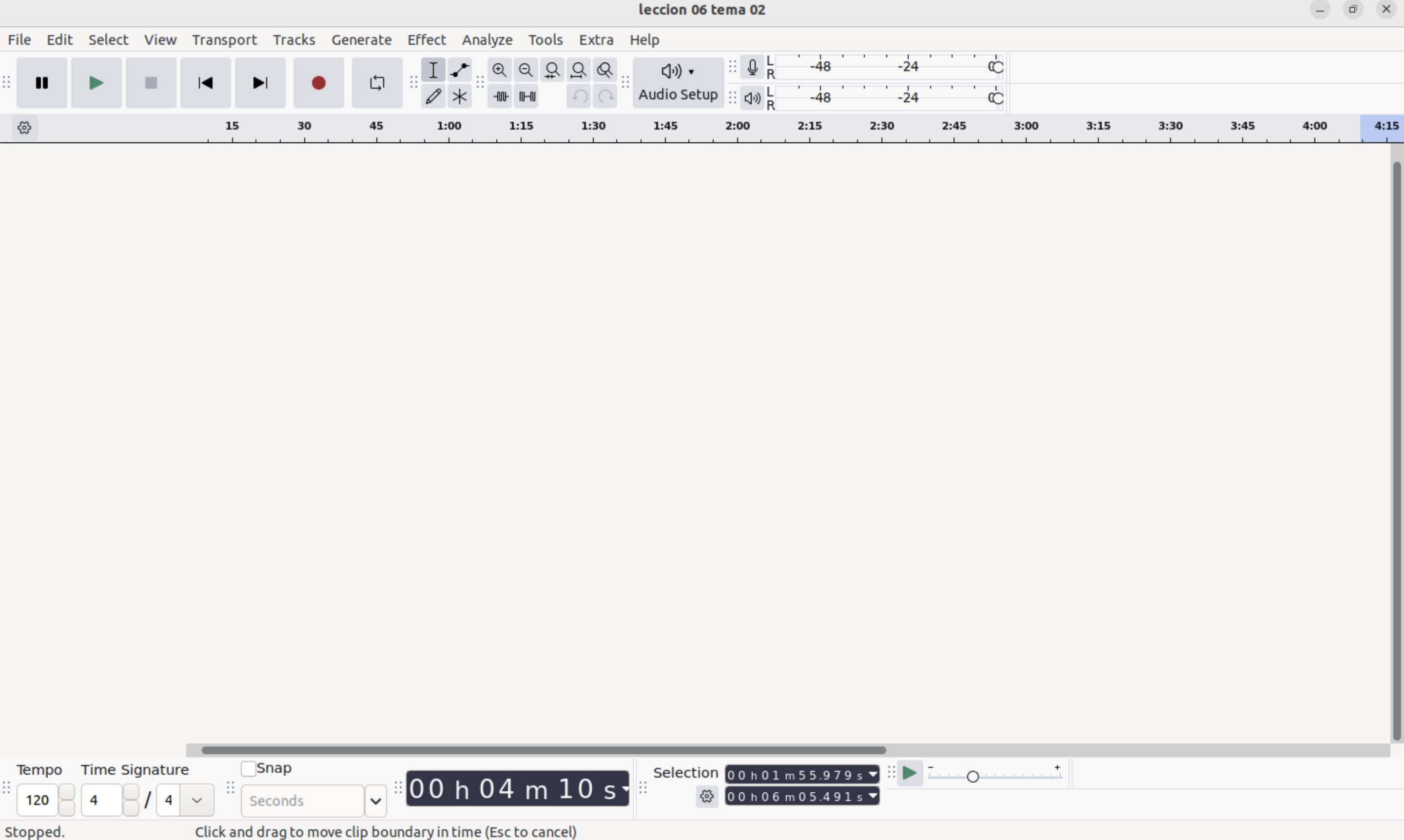Silence the selected audio
The height and width of the screenshot is (840, 1404).
[526, 96]
